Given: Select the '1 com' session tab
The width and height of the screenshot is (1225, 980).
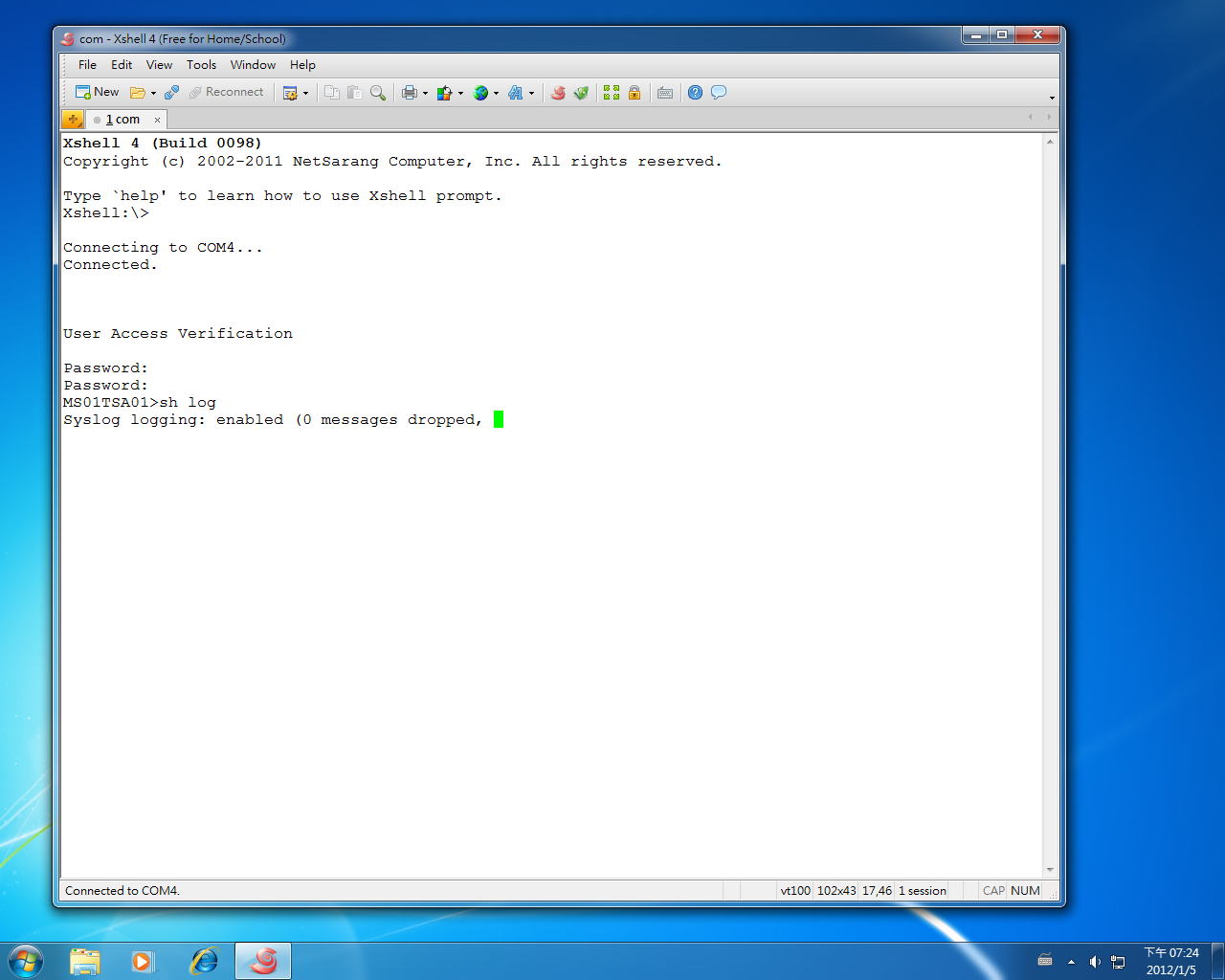Looking at the screenshot, I should pyautogui.click(x=122, y=120).
